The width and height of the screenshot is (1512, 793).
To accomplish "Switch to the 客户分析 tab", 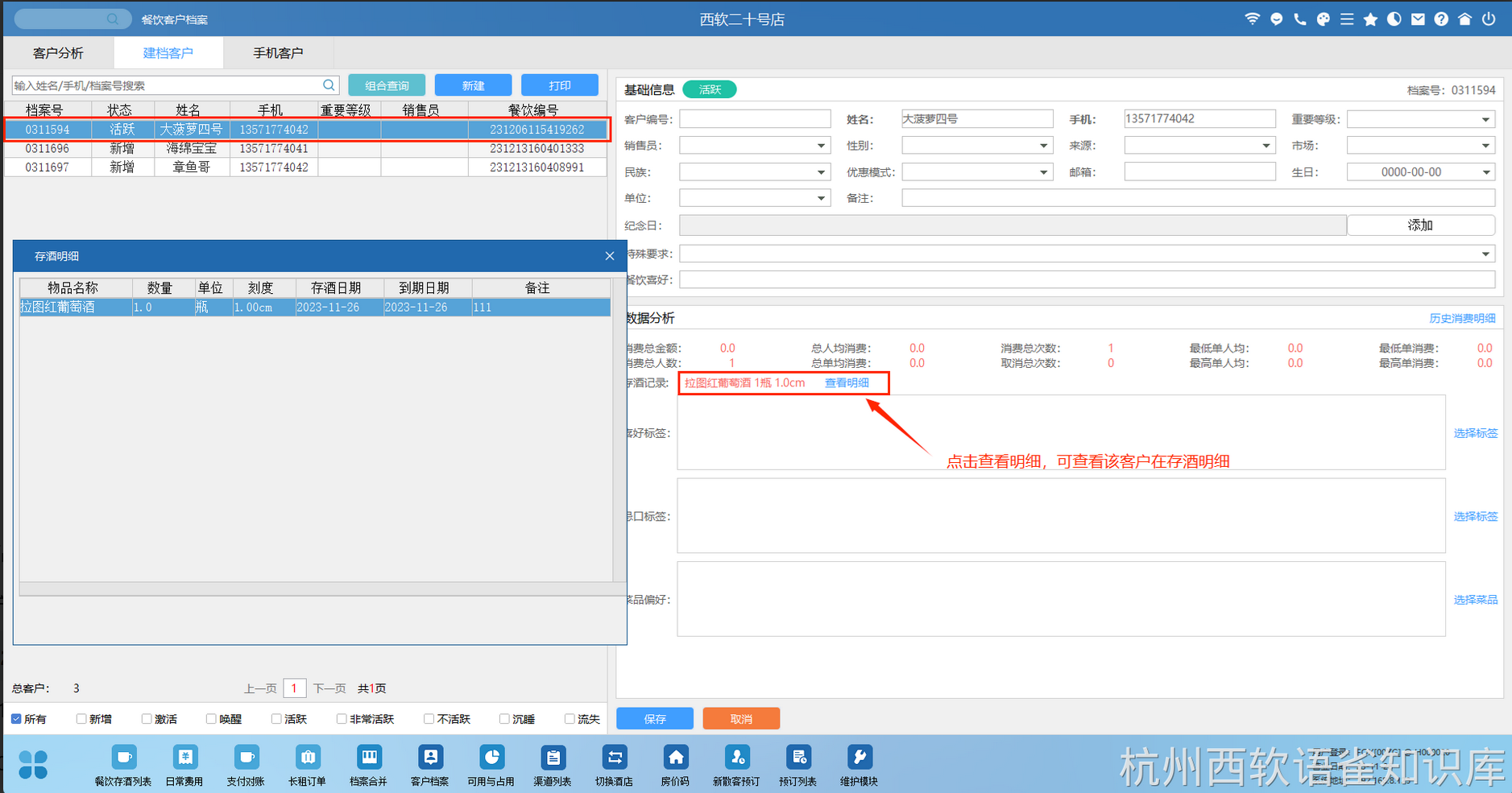I will point(58,53).
